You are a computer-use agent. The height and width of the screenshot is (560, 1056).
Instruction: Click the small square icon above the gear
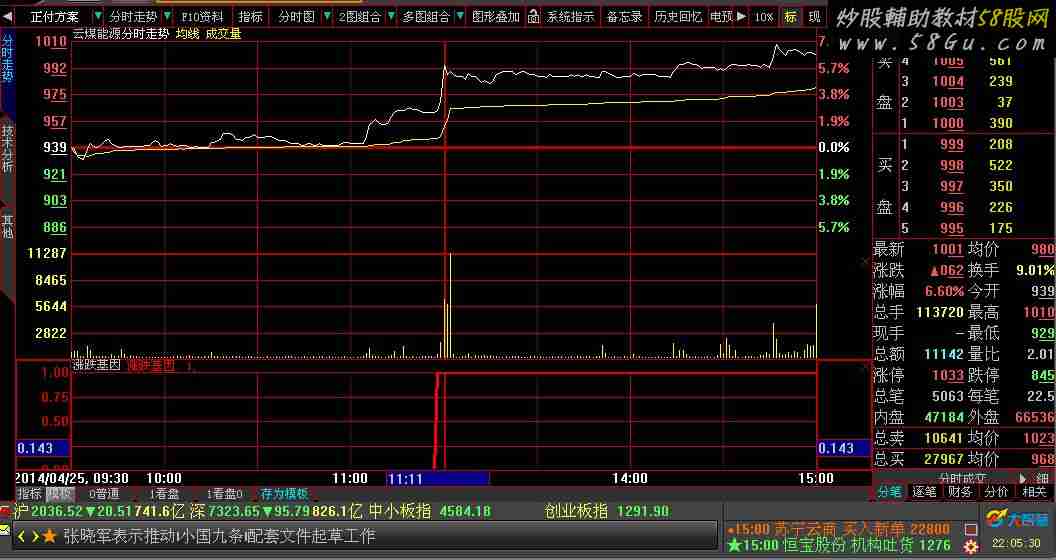tap(970, 530)
